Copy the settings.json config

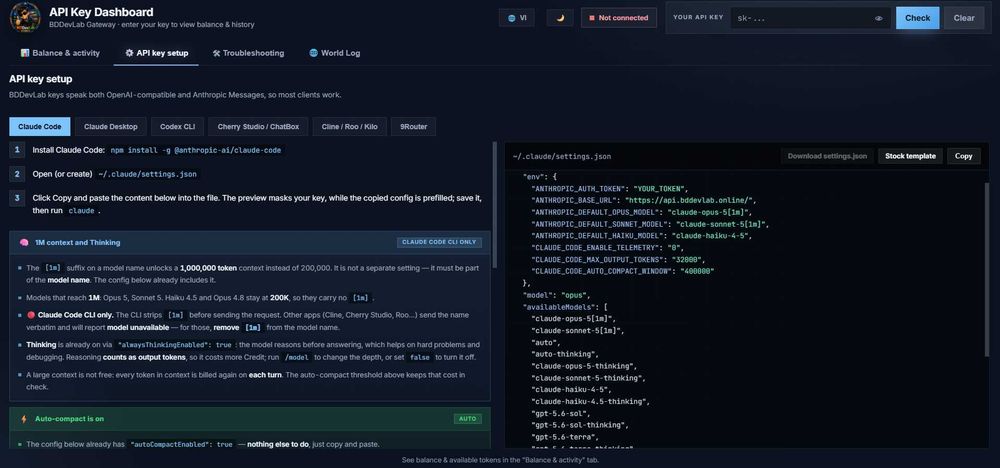pyautogui.click(x=964, y=156)
